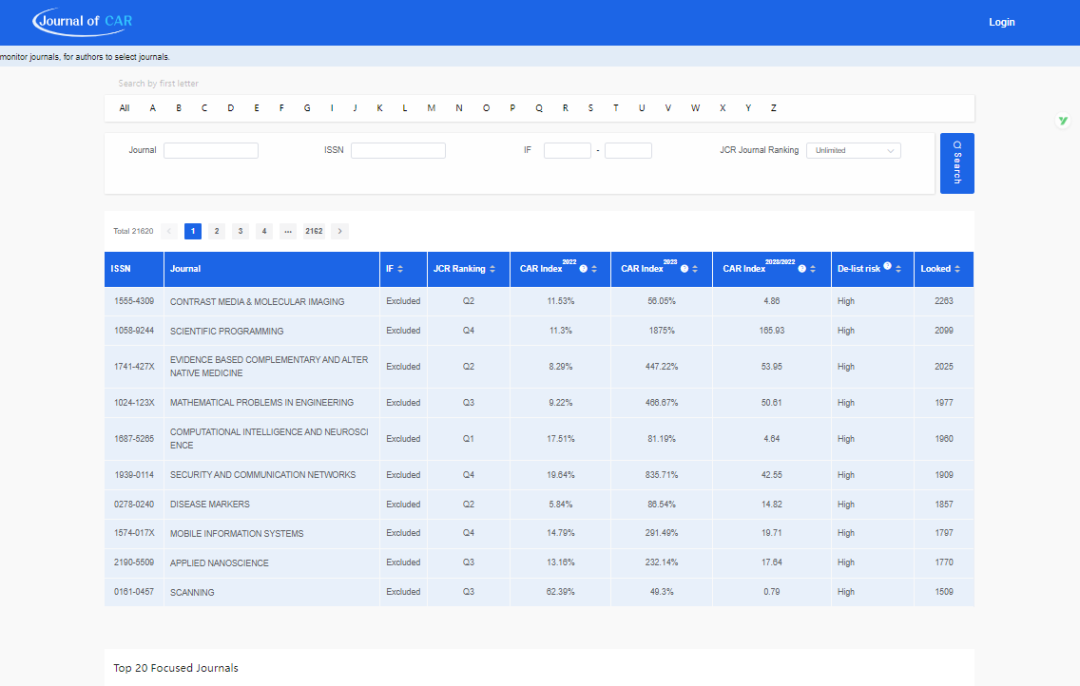
Task: Filter journals by letter M
Action: [x=431, y=108]
